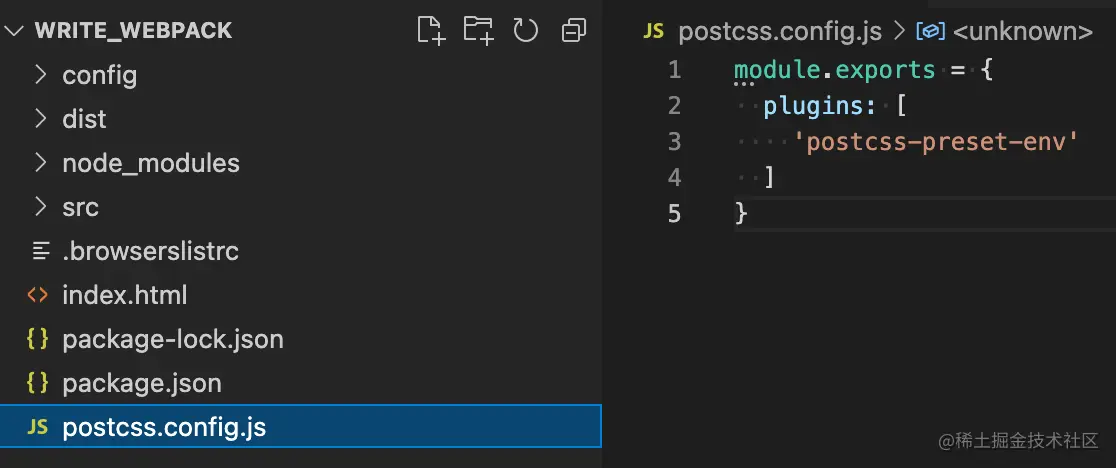Viewport: 1116px width, 468px height.
Task: Click postcss.config.js in the breadcrumb
Action: [780, 31]
